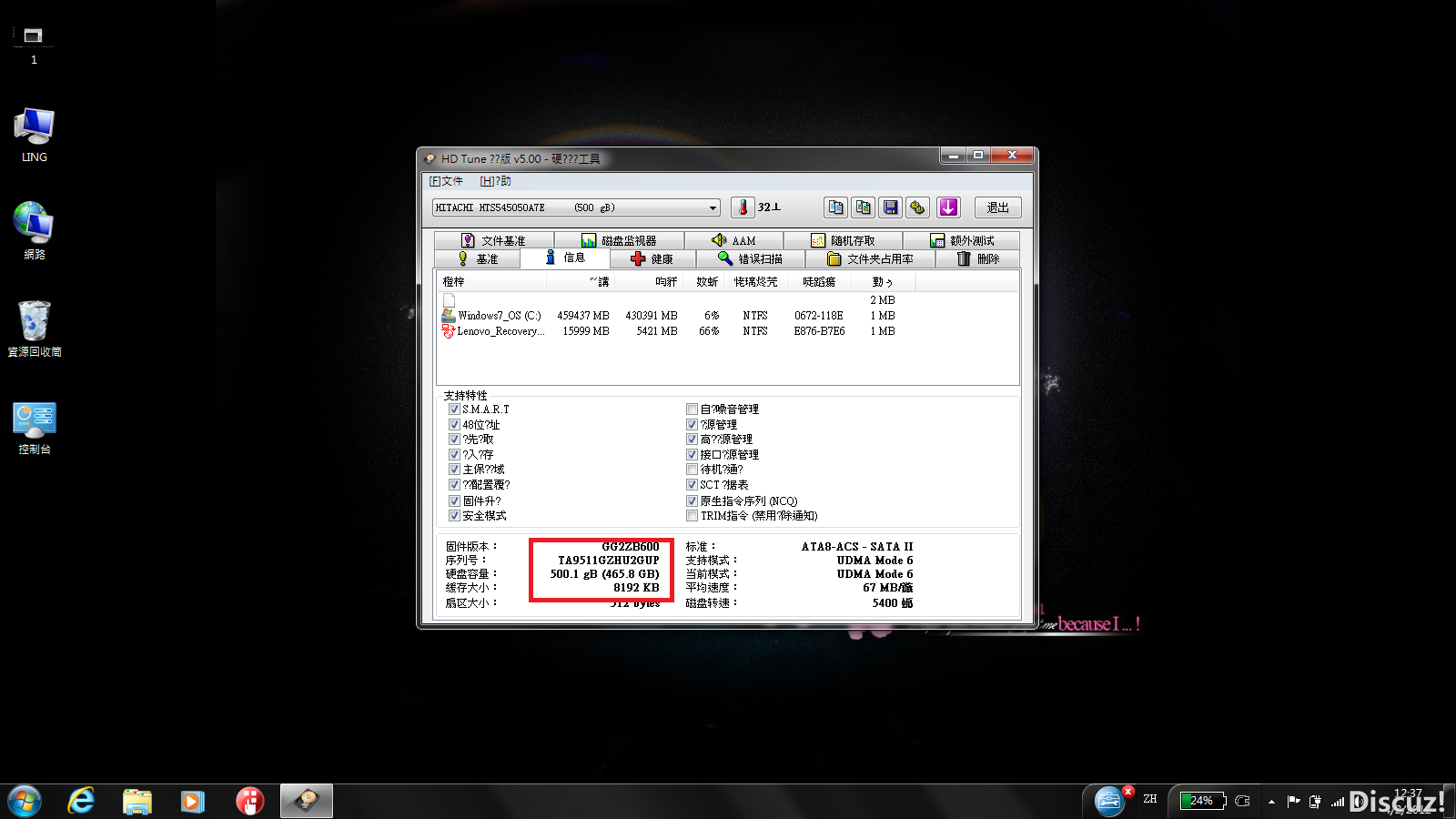1456x819 pixels.
Task: Toggle the 高??源管理 checkbox
Action: [x=692, y=440]
